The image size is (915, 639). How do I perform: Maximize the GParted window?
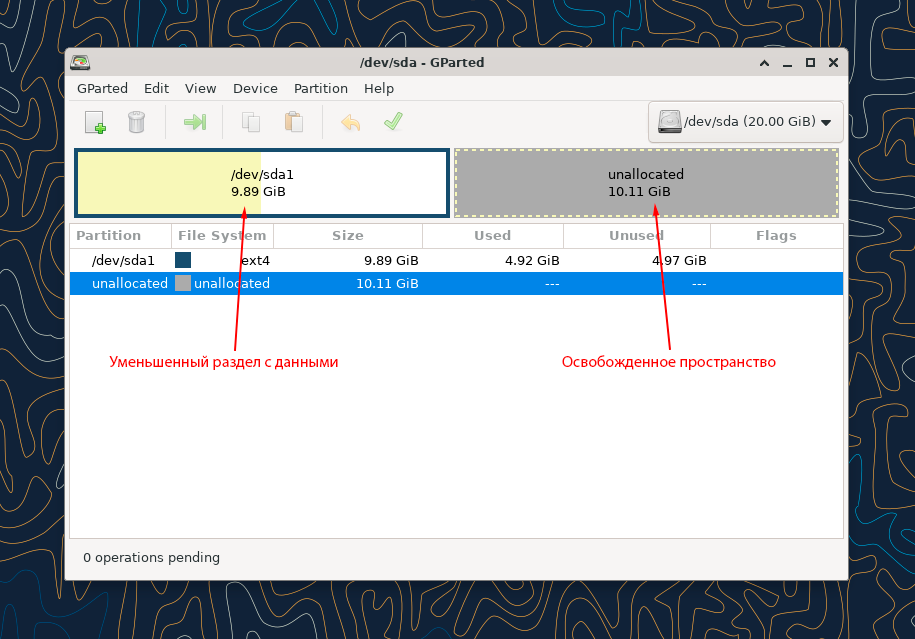[810, 62]
